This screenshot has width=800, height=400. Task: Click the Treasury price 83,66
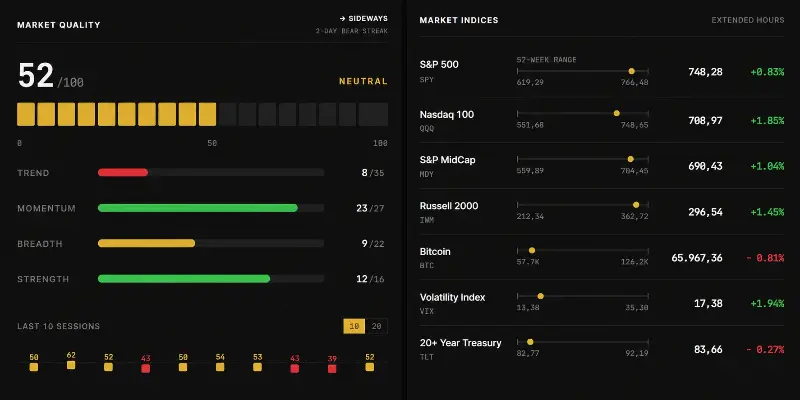(708, 349)
